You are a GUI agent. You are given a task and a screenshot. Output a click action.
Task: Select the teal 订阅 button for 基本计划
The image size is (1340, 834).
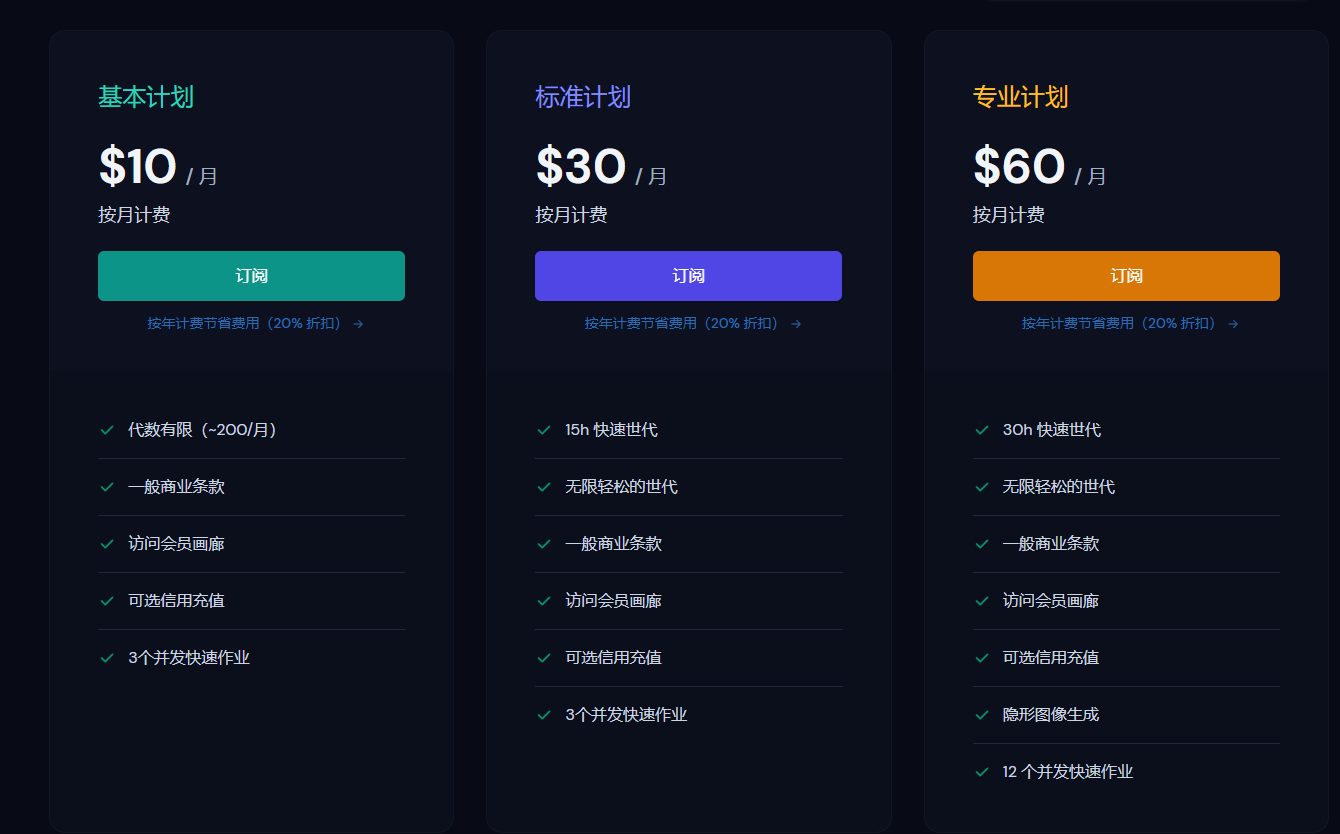click(x=251, y=276)
